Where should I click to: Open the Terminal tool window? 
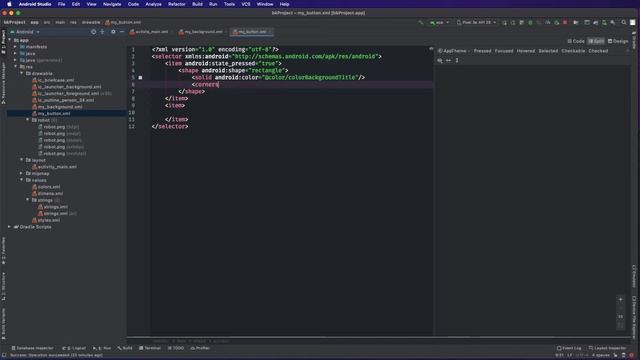[x=150, y=348]
